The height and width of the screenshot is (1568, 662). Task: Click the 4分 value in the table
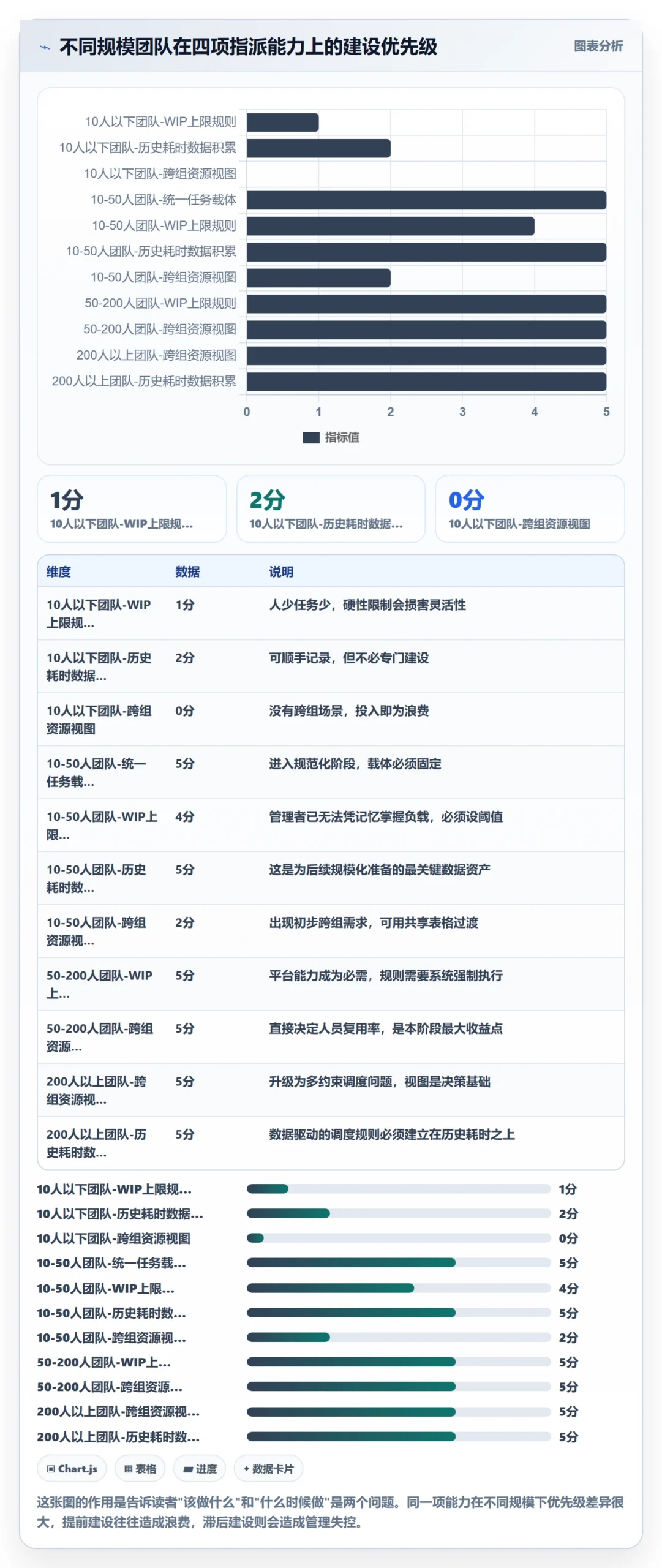185,816
